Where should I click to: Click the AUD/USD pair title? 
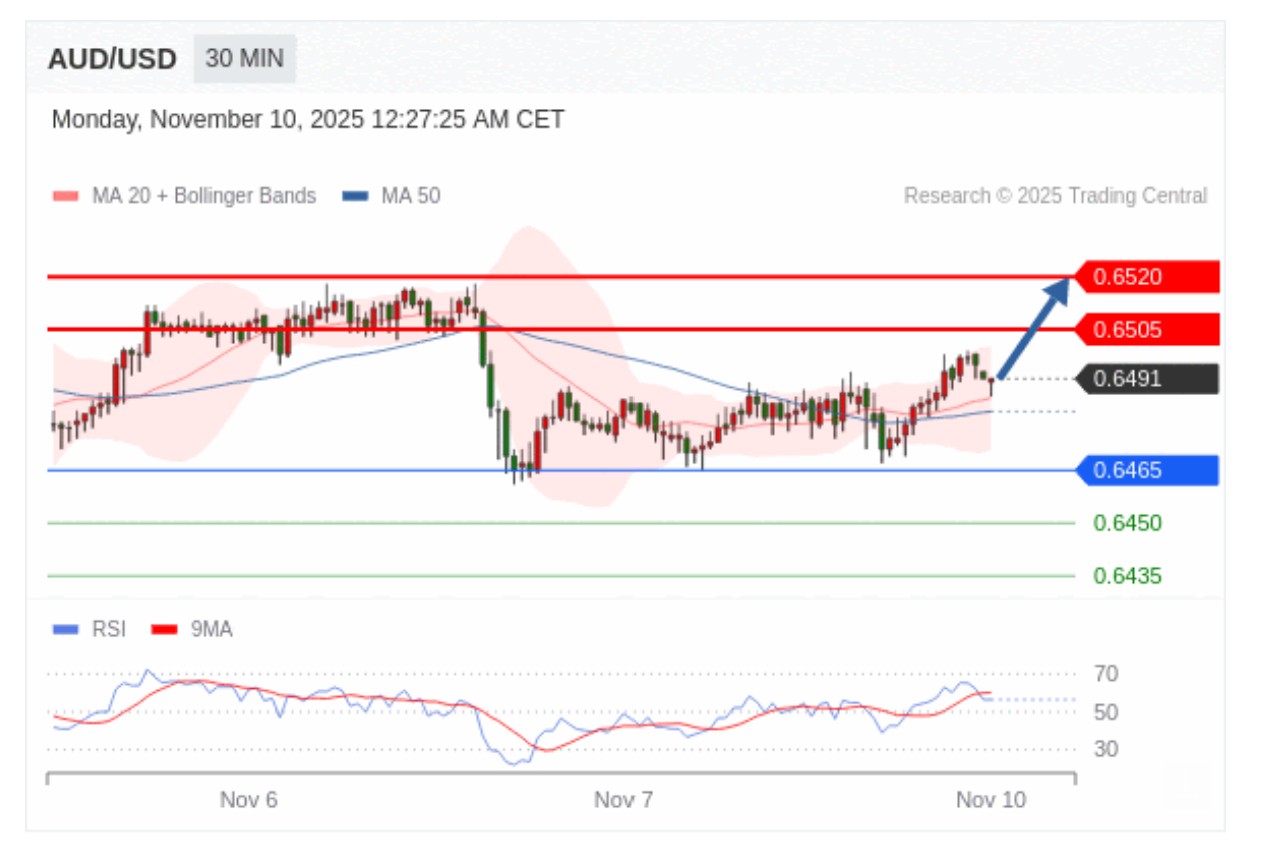click(112, 59)
